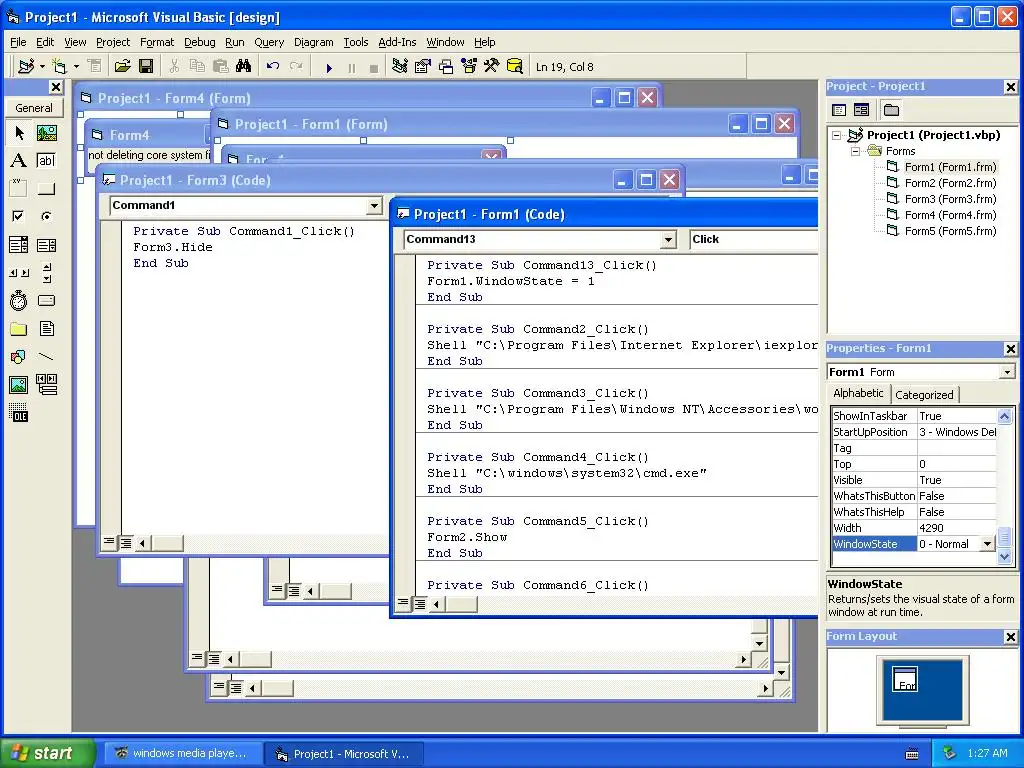Open the Debug menu
The width and height of the screenshot is (1024, 768).
point(200,42)
